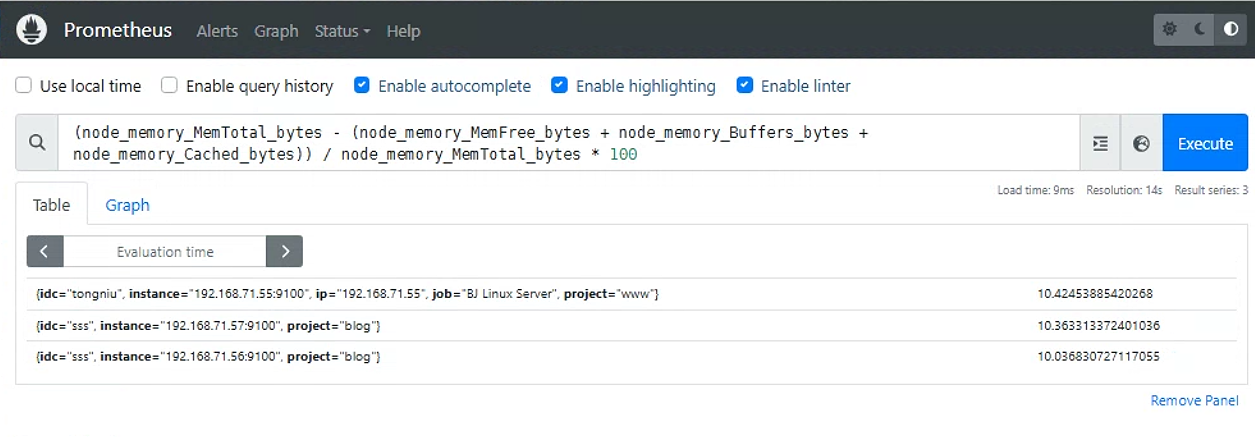Screen dimensions: 1255x437
Task: Click the Remove Panel link
Action: (x=1195, y=400)
